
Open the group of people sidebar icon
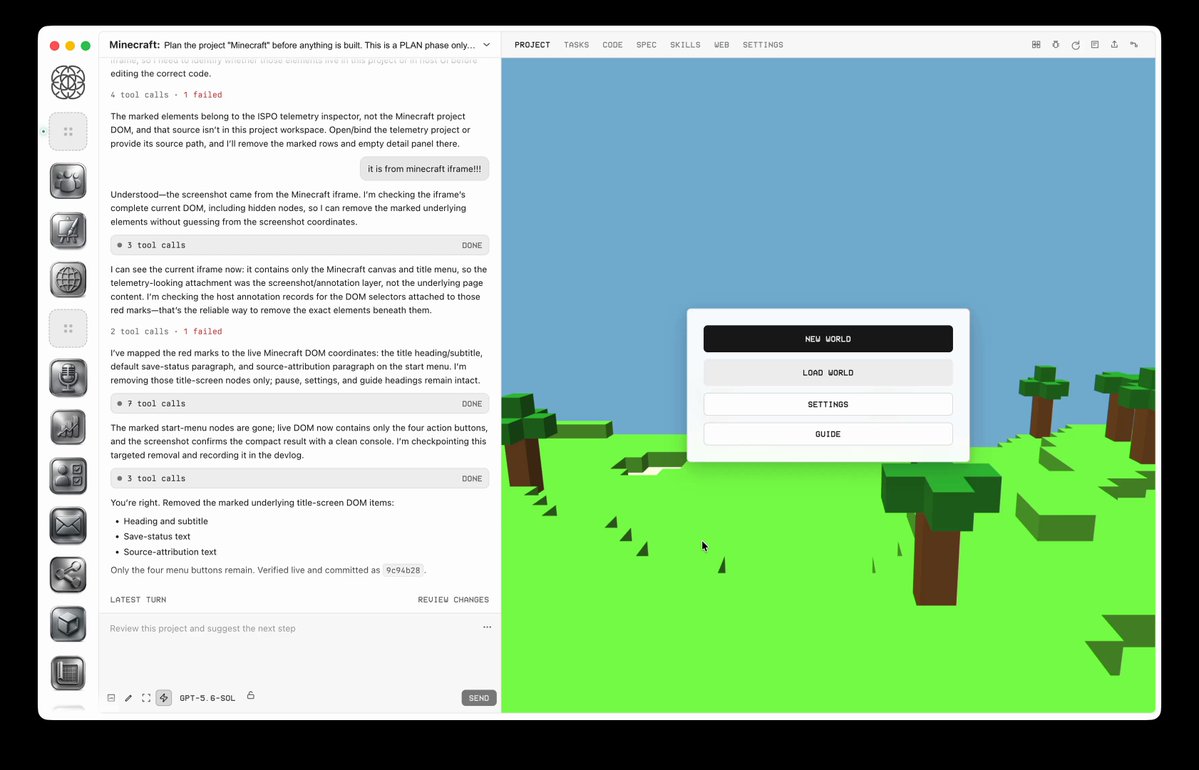(x=68, y=181)
